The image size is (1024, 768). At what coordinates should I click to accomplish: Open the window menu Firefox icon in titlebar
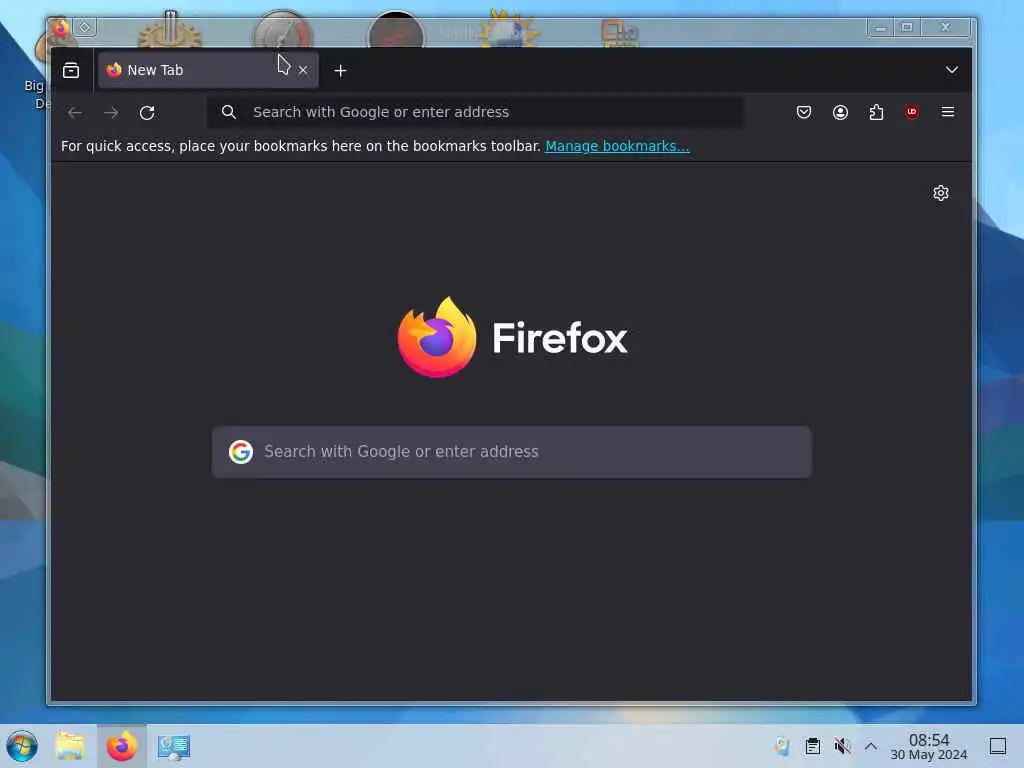[61, 27]
